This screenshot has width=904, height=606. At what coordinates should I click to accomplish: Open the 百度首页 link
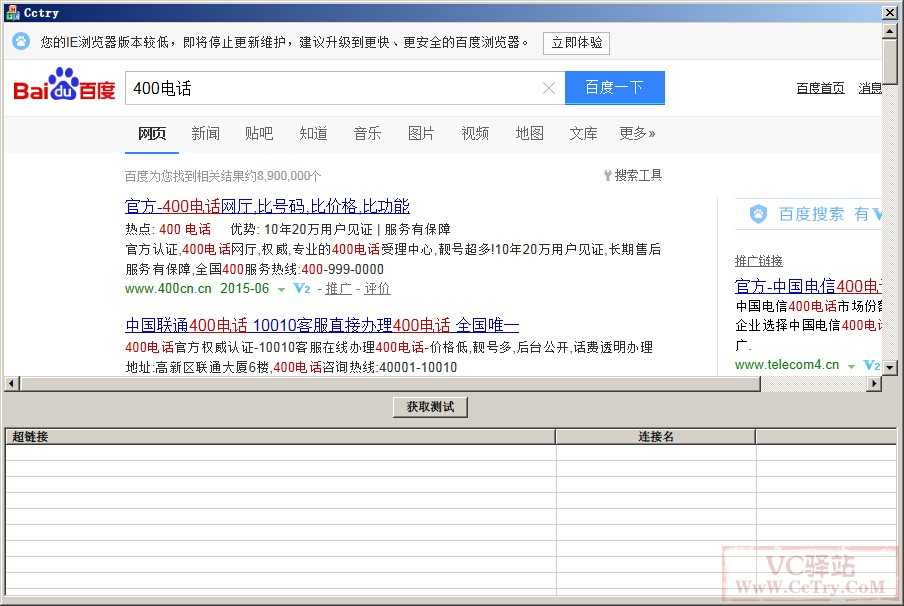click(x=820, y=88)
